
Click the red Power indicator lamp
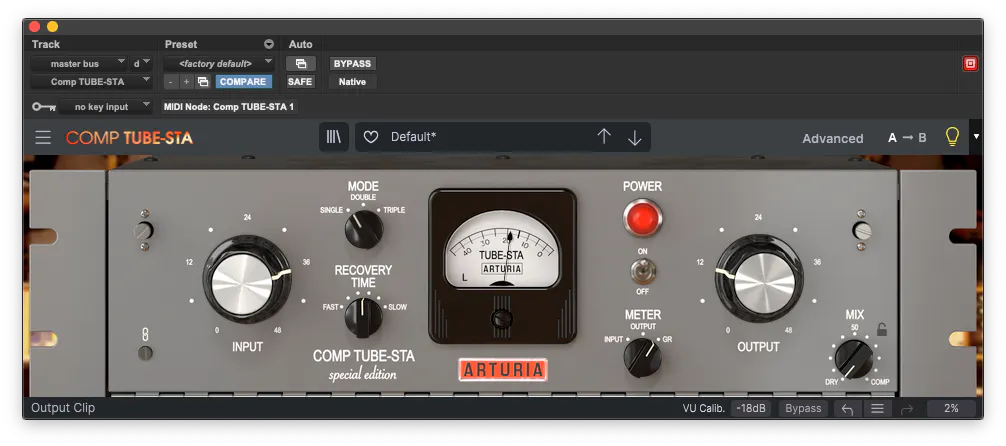642,218
